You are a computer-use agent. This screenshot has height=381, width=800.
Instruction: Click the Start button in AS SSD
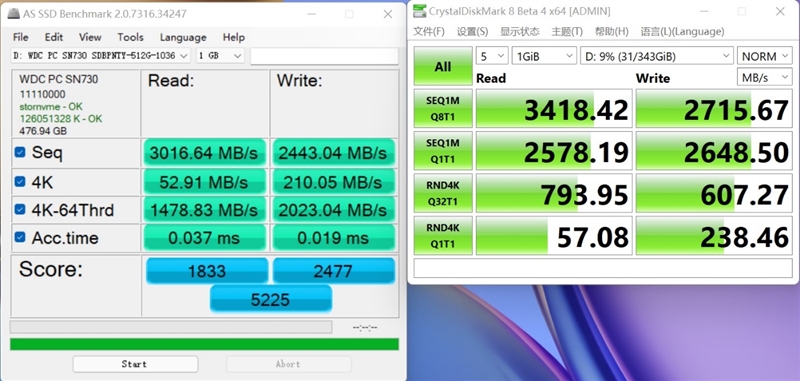[135, 364]
